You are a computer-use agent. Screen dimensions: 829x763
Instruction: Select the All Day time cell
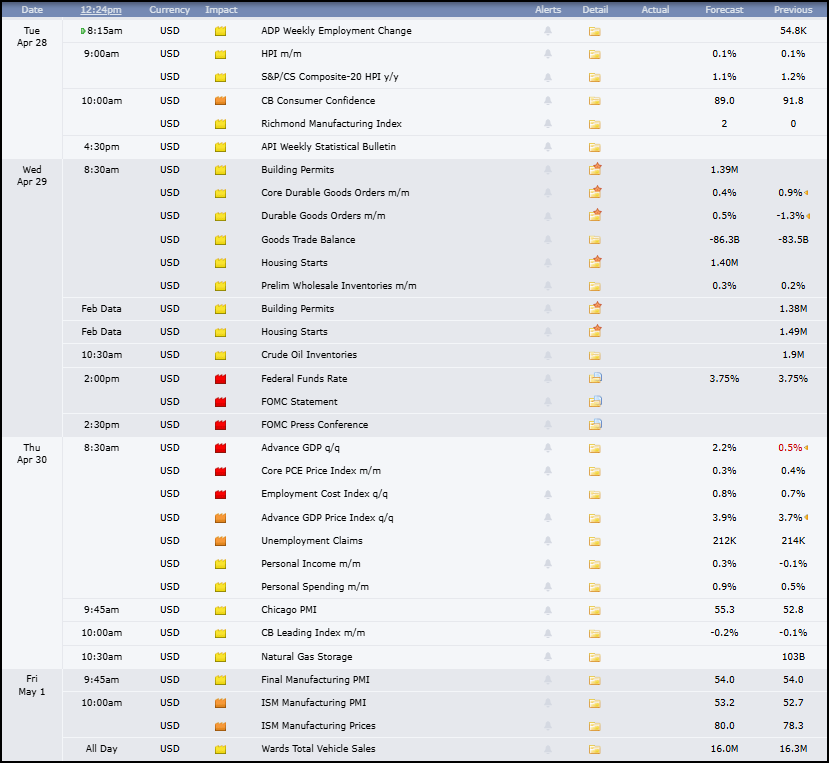(x=102, y=749)
